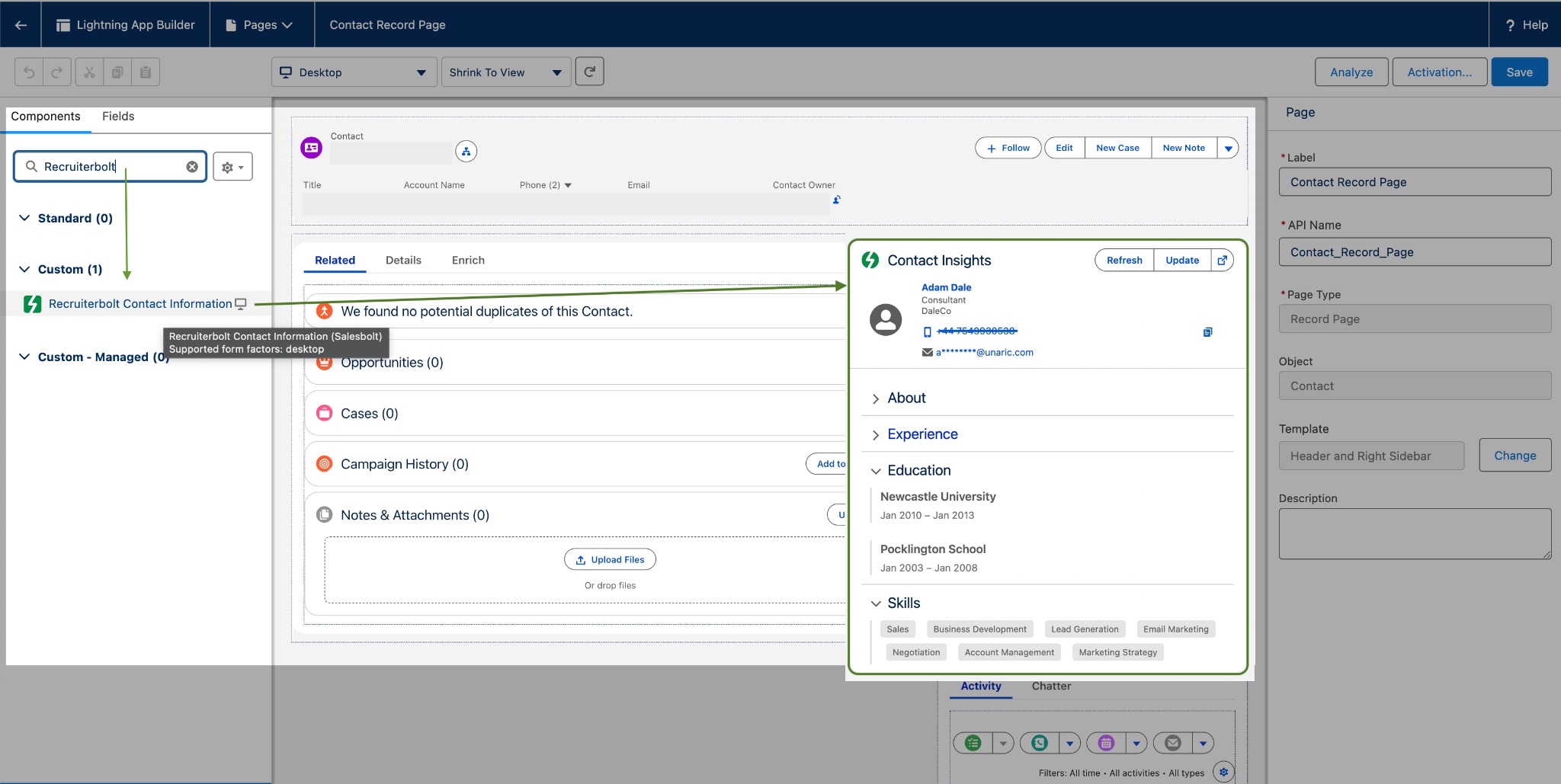1561x784 pixels.
Task: Paste the copied component
Action: pyautogui.click(x=146, y=72)
